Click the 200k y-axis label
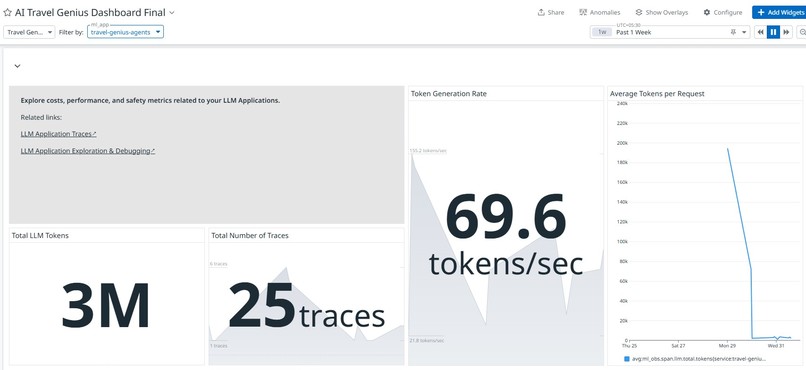806x370 pixels. (621, 143)
